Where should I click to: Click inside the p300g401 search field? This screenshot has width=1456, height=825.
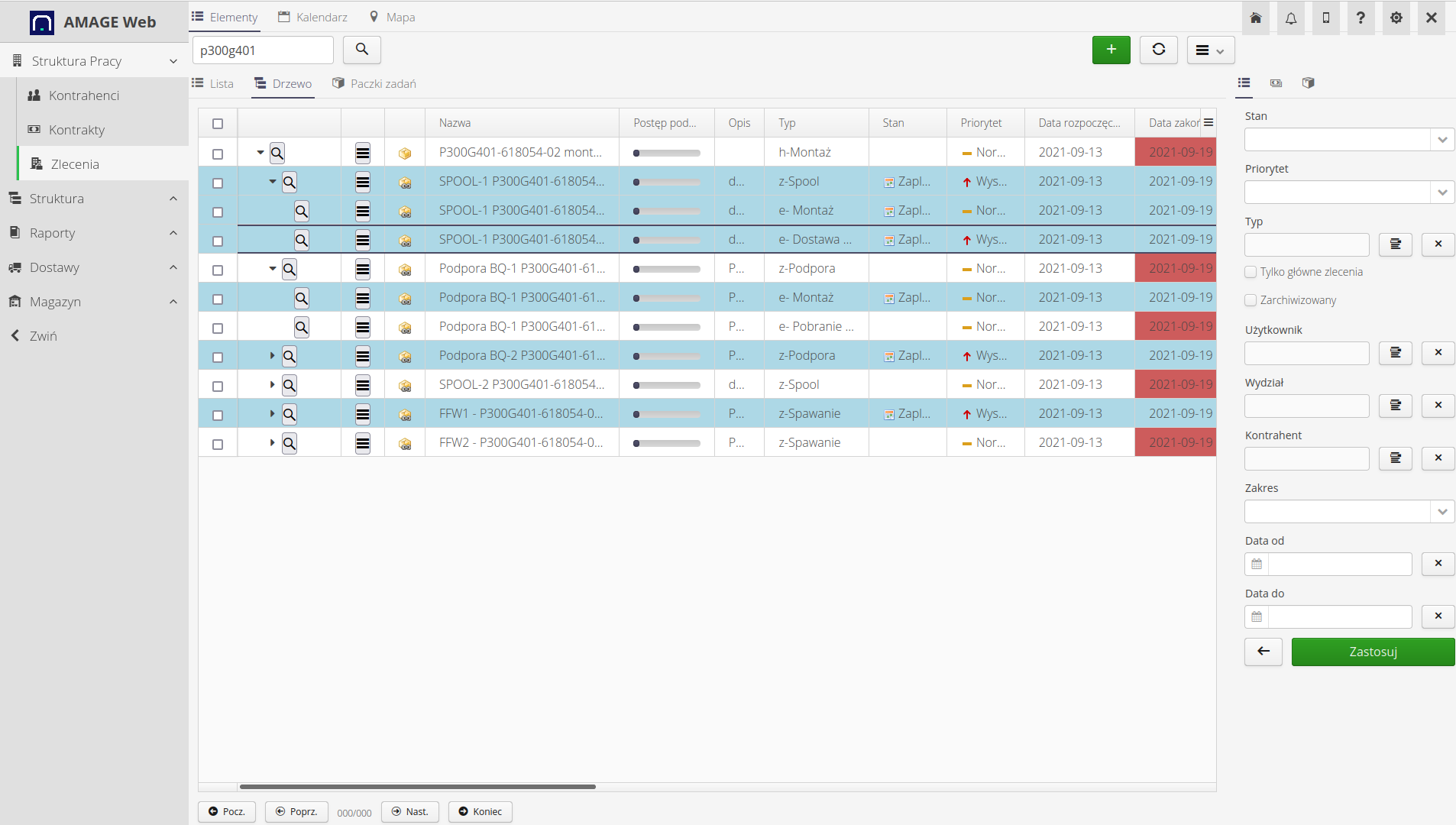coord(263,49)
